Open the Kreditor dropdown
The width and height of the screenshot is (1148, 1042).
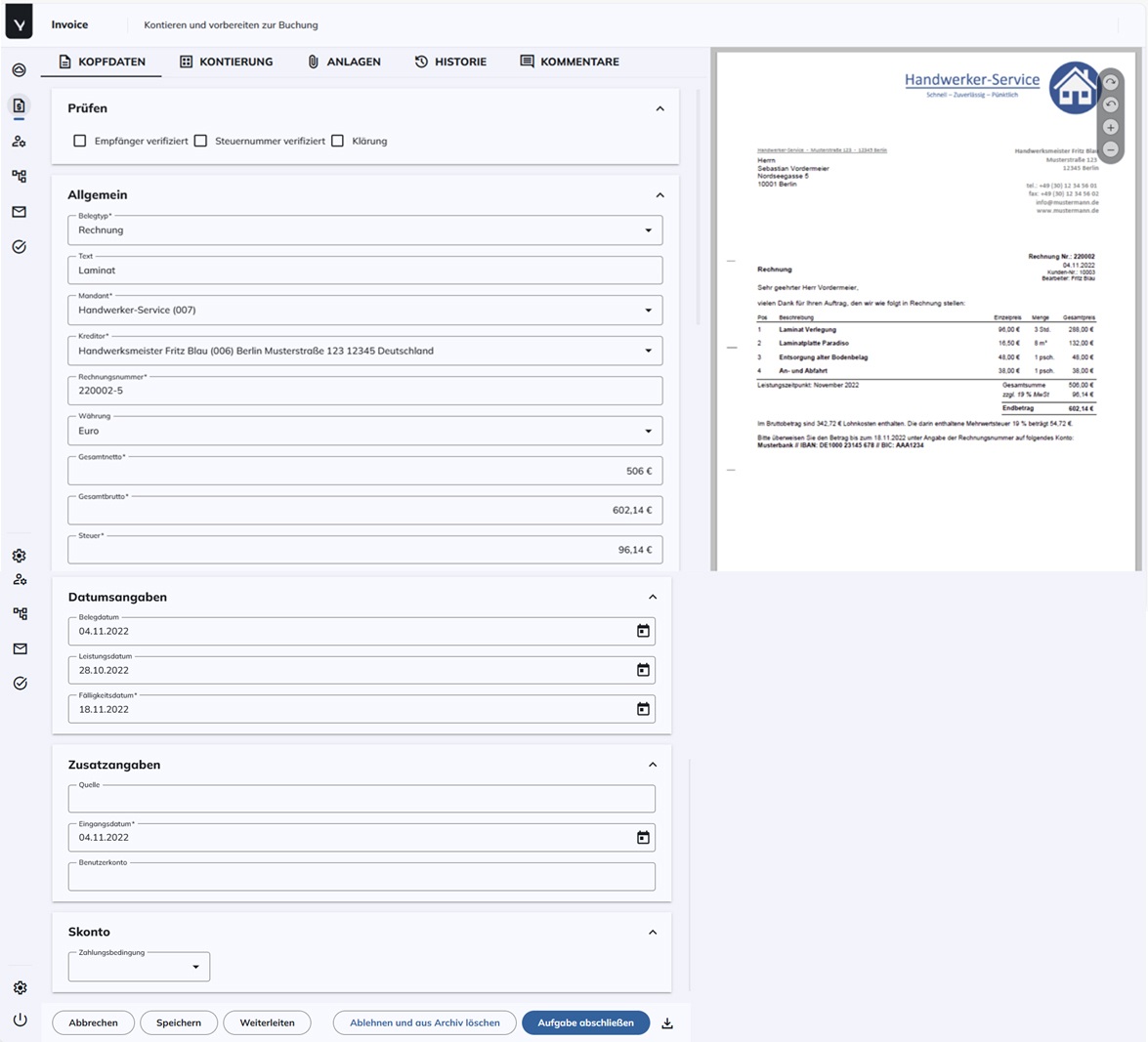tap(365, 351)
